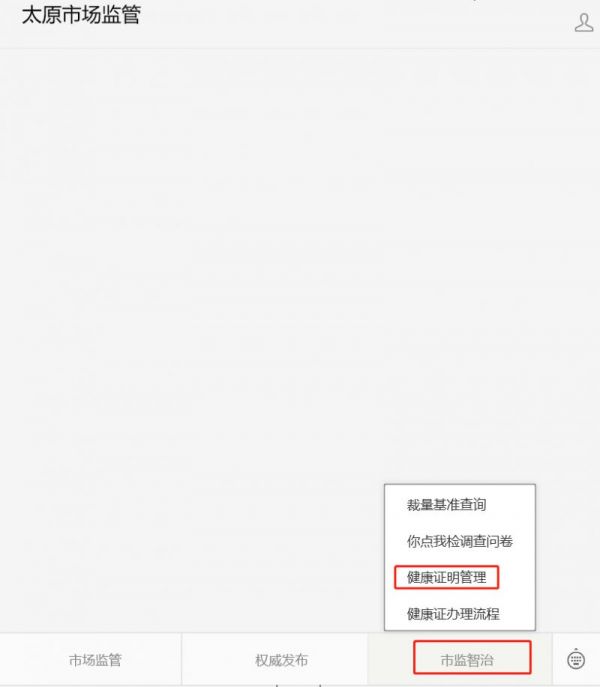The height and width of the screenshot is (687, 600).
Task: Select 健康证明管理 from popup menu
Action: click(446, 577)
